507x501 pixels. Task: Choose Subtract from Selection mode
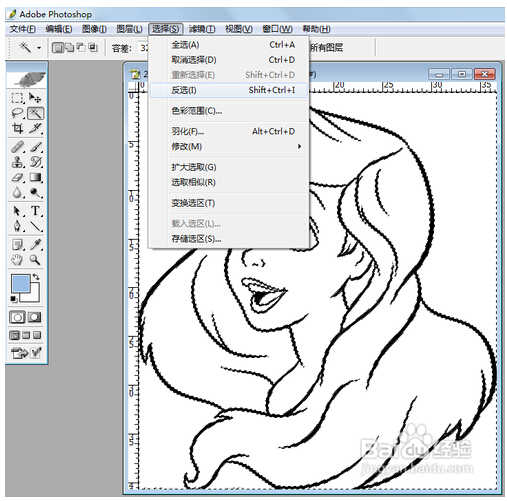point(81,48)
